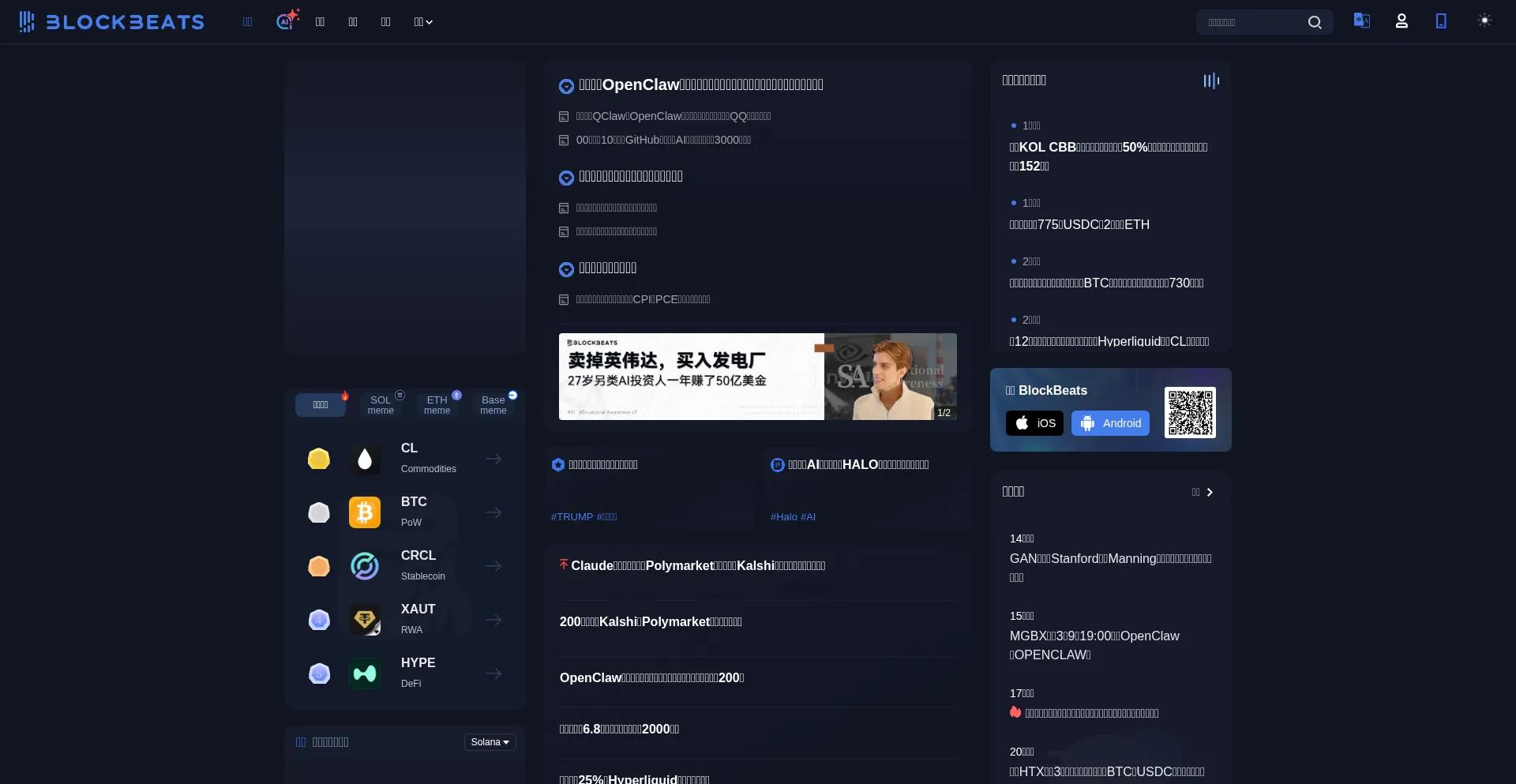Open the language translation icon

(x=1362, y=21)
